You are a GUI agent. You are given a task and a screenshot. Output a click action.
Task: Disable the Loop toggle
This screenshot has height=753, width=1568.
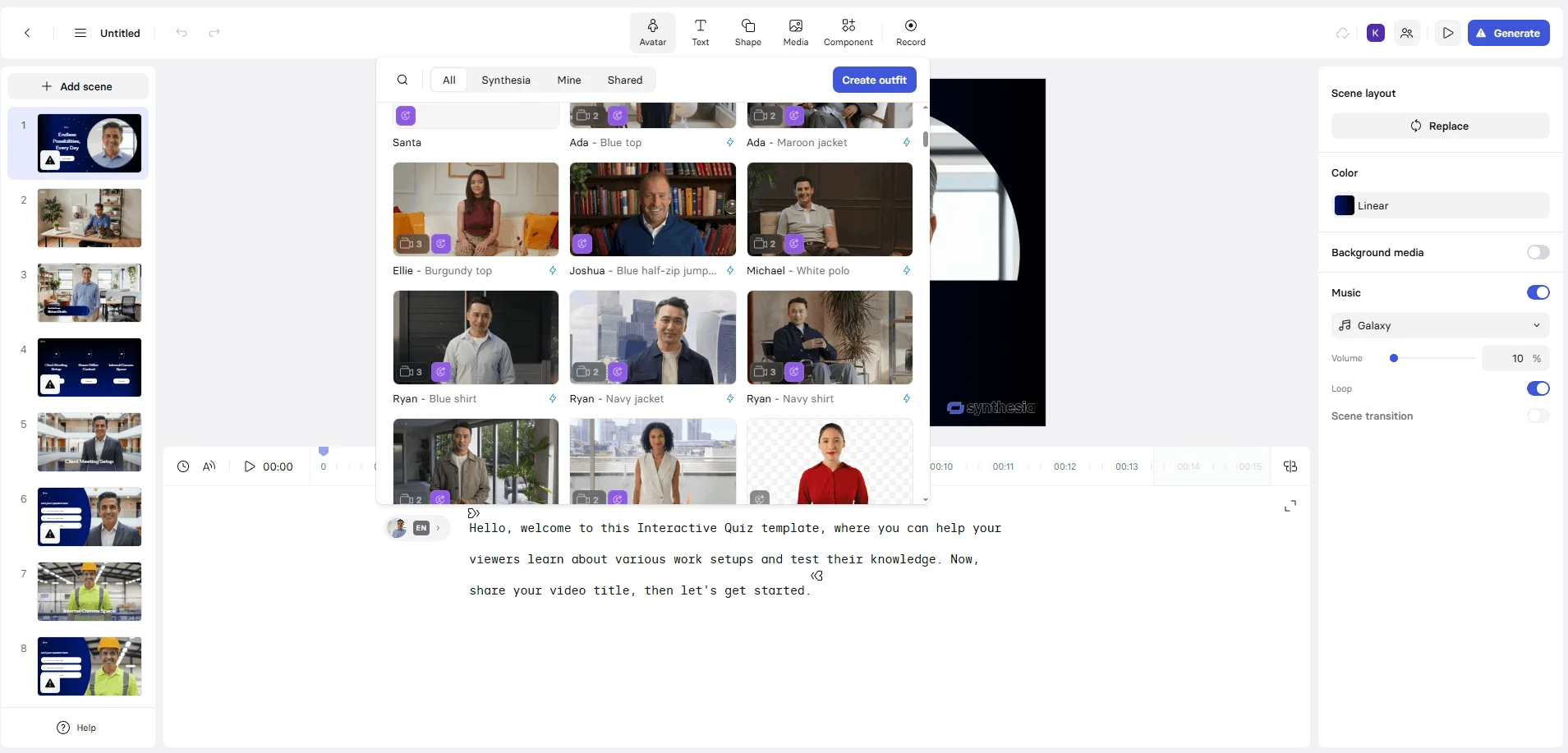pyautogui.click(x=1538, y=388)
